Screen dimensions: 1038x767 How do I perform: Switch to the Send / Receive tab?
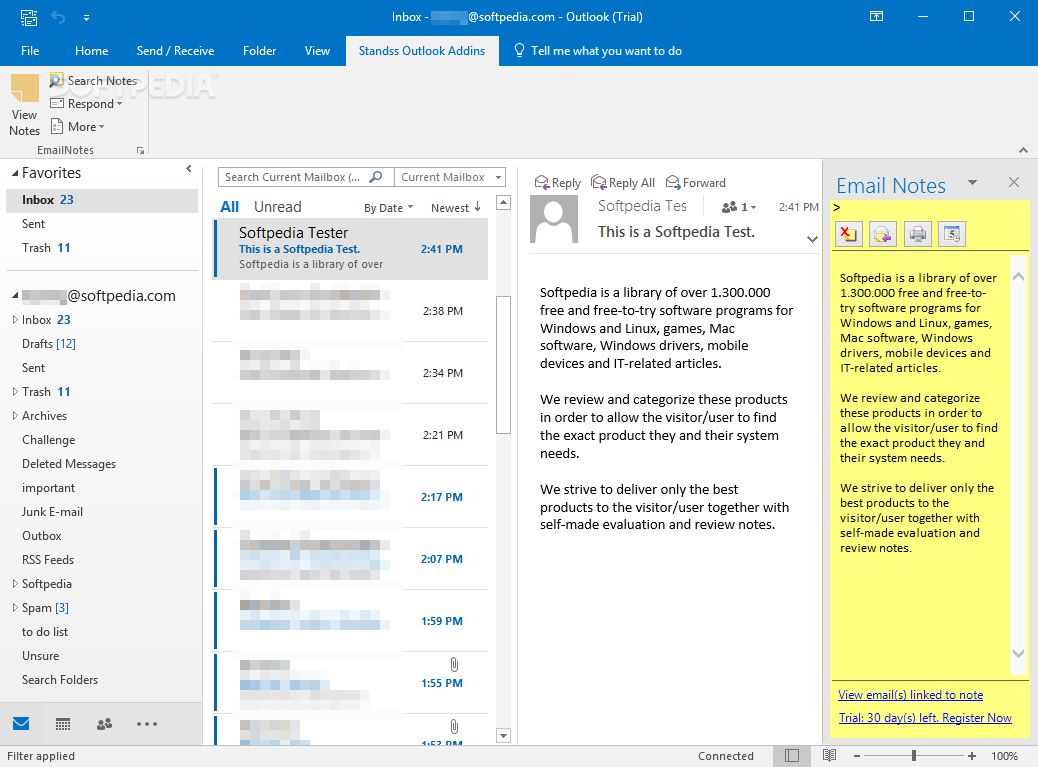point(175,51)
